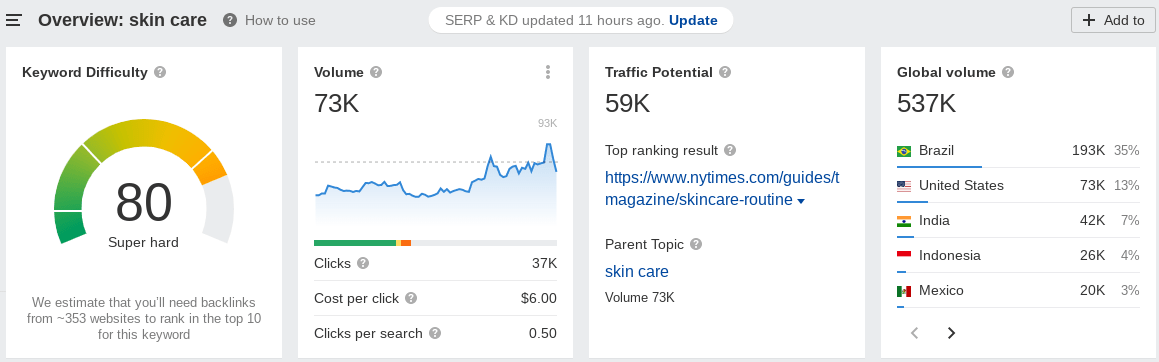1159x362 pixels.
Task: Select the Brazil country row
Action: coord(1018,151)
